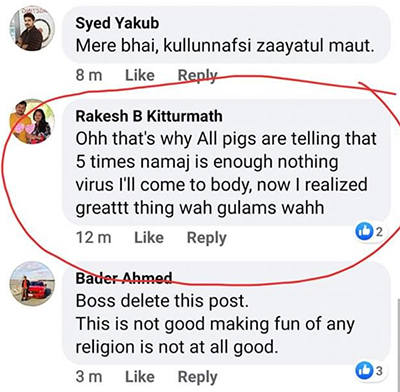Select the 'Boss delete this post' comment bubble
This screenshot has height=392, width=400.
coord(227,314)
